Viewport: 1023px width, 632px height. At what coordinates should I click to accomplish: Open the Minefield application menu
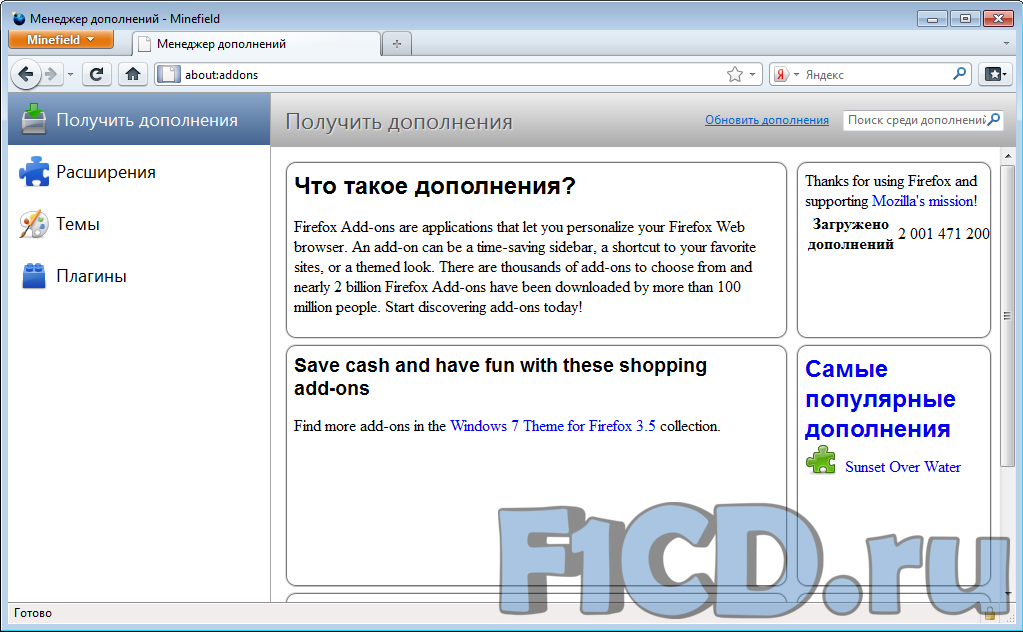(x=61, y=40)
